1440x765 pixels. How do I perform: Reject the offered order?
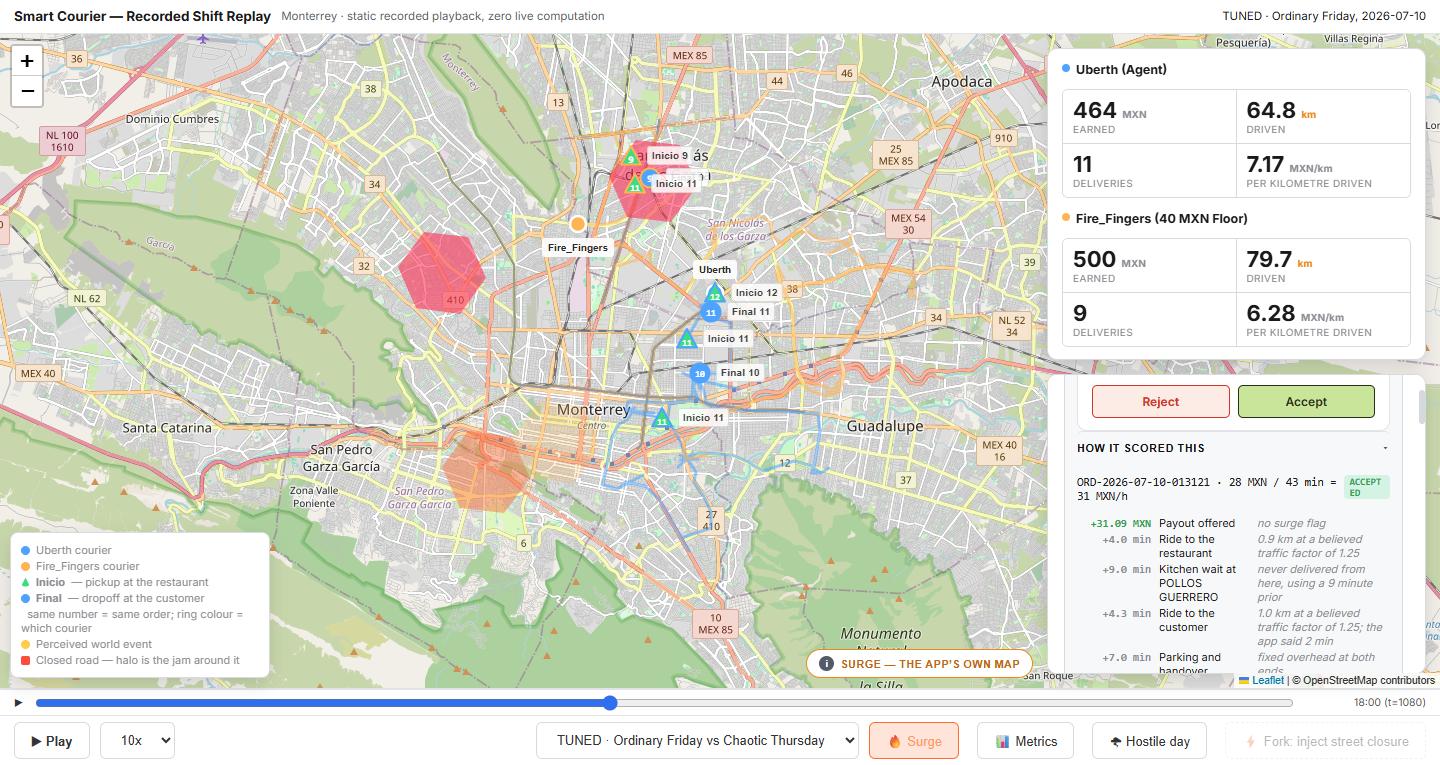click(x=1161, y=401)
